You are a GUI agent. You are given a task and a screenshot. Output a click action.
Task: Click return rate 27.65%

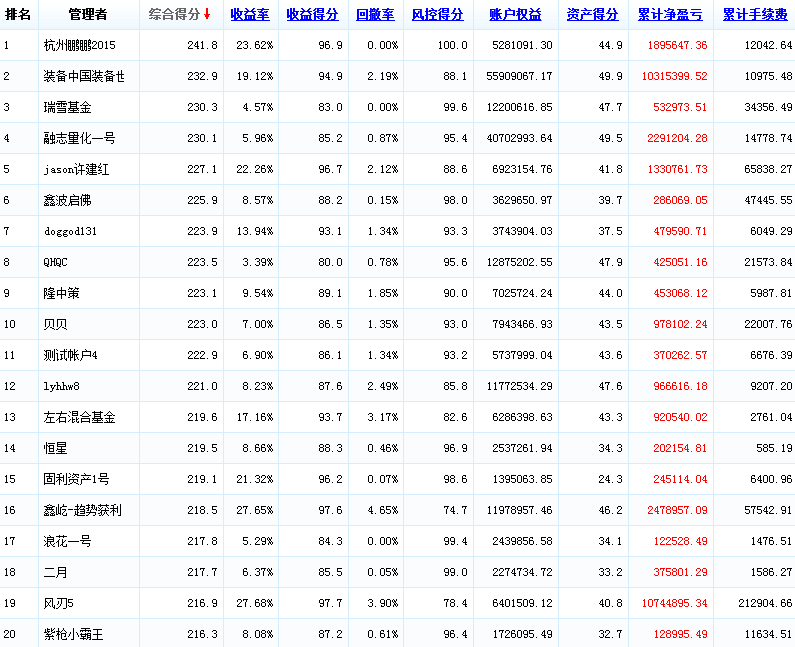(255, 510)
